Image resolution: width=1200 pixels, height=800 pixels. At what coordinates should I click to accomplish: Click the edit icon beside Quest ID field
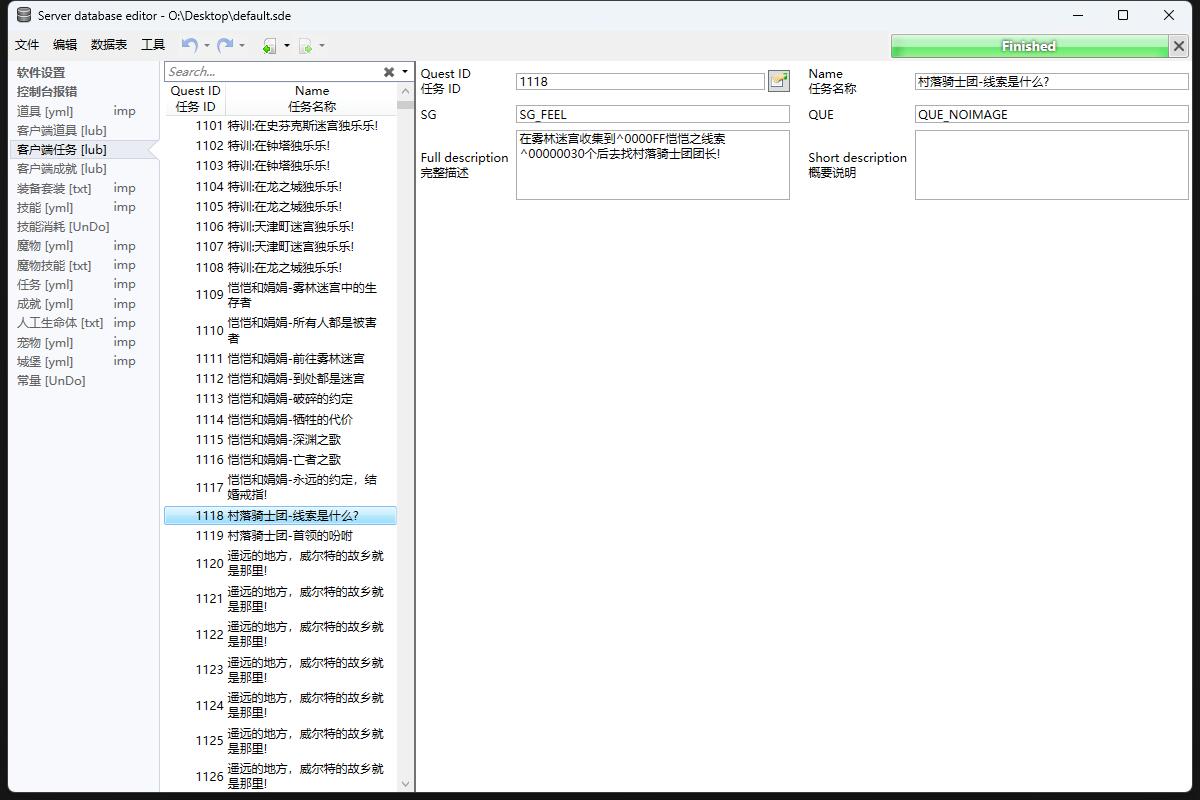pos(778,82)
